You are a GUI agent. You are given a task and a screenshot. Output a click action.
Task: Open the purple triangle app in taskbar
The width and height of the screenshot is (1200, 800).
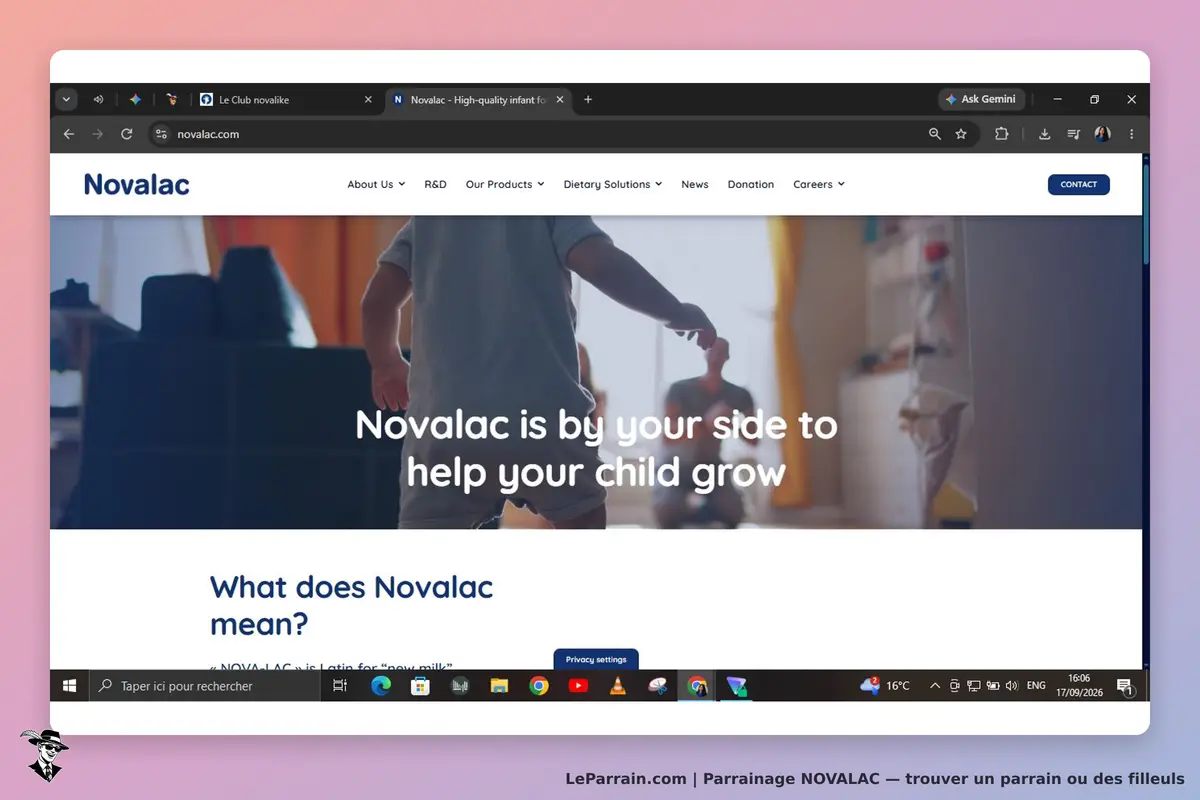(737, 686)
